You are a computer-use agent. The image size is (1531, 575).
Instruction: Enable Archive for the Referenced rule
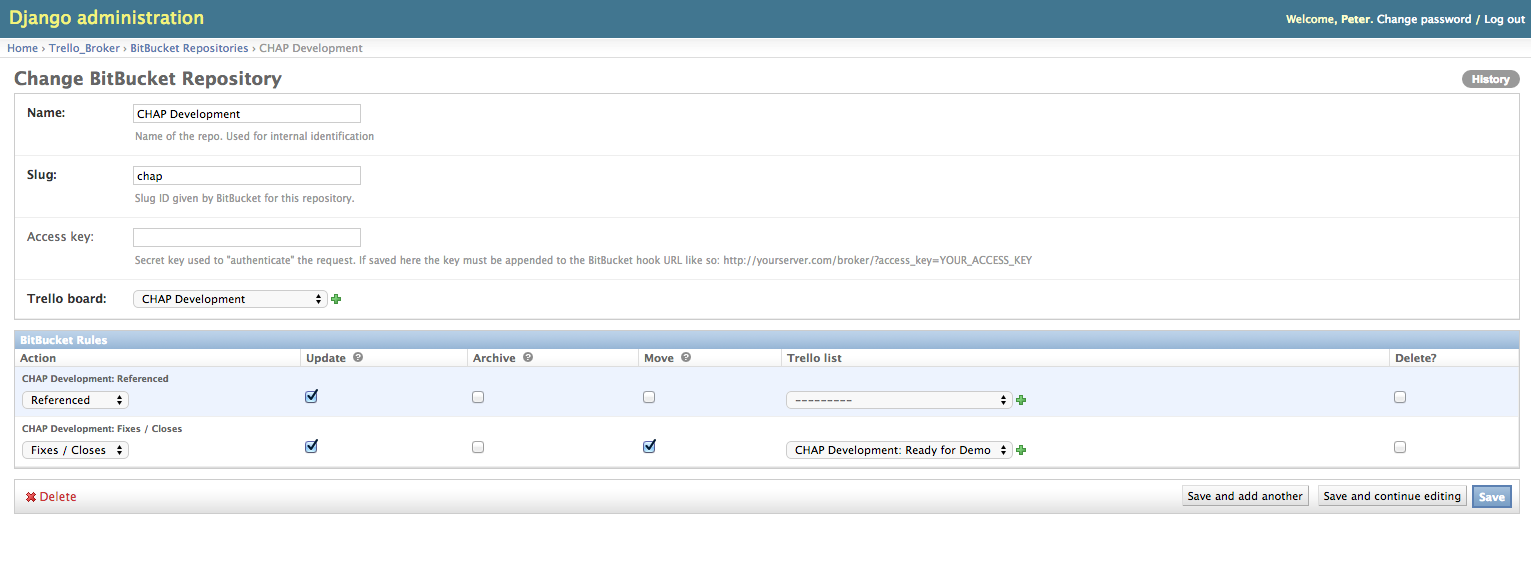click(478, 397)
